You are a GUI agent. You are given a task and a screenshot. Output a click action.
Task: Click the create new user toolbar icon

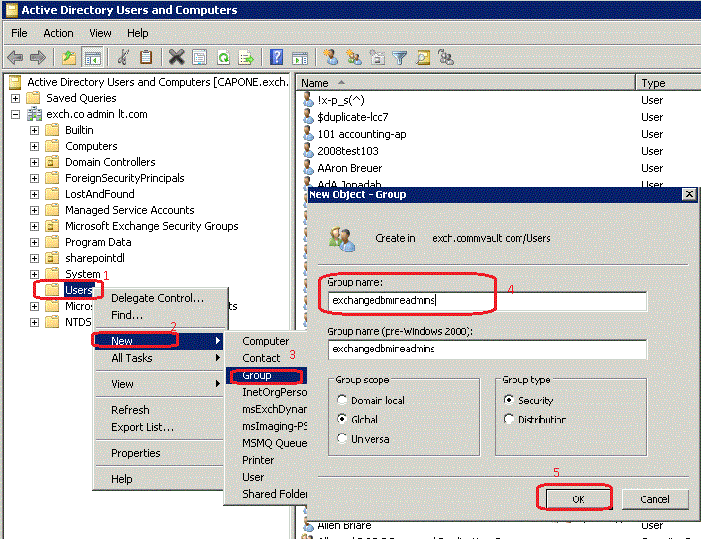331,58
